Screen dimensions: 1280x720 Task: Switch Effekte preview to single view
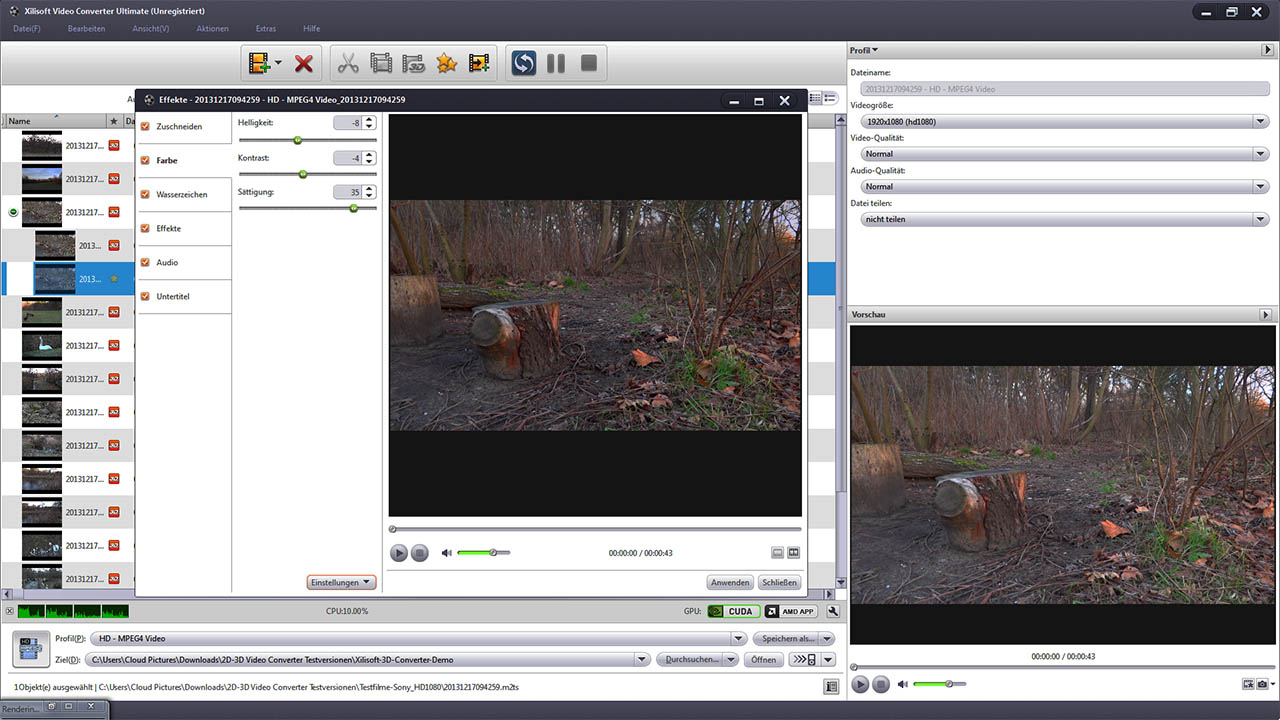tap(778, 553)
